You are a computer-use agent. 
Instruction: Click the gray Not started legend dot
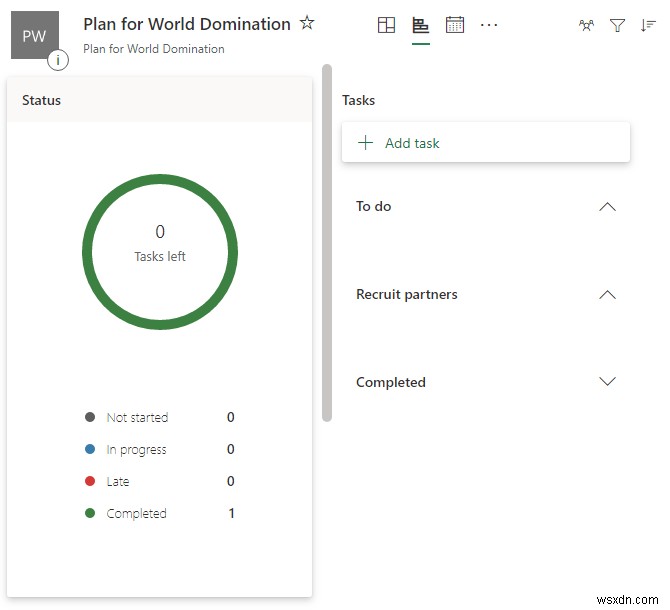point(90,417)
